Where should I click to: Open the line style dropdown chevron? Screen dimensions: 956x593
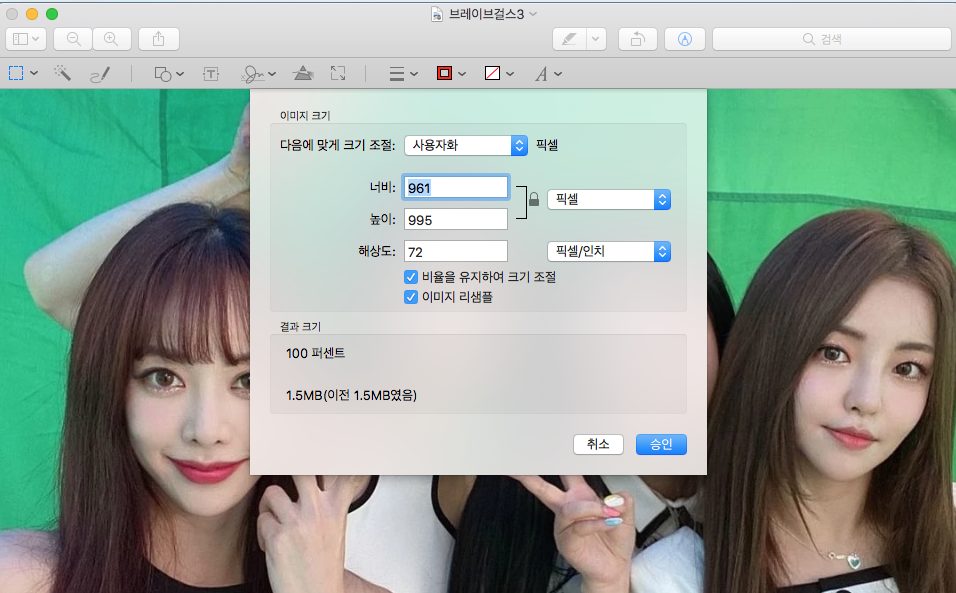click(414, 74)
